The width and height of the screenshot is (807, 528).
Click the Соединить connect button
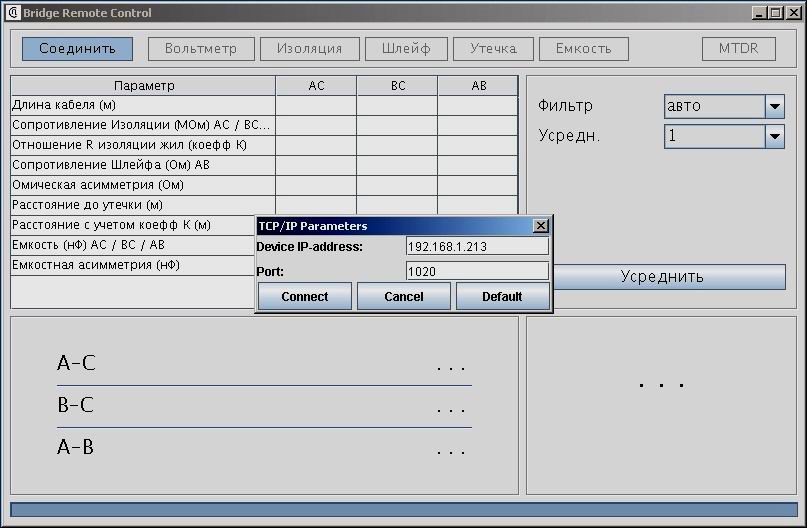(x=77, y=48)
